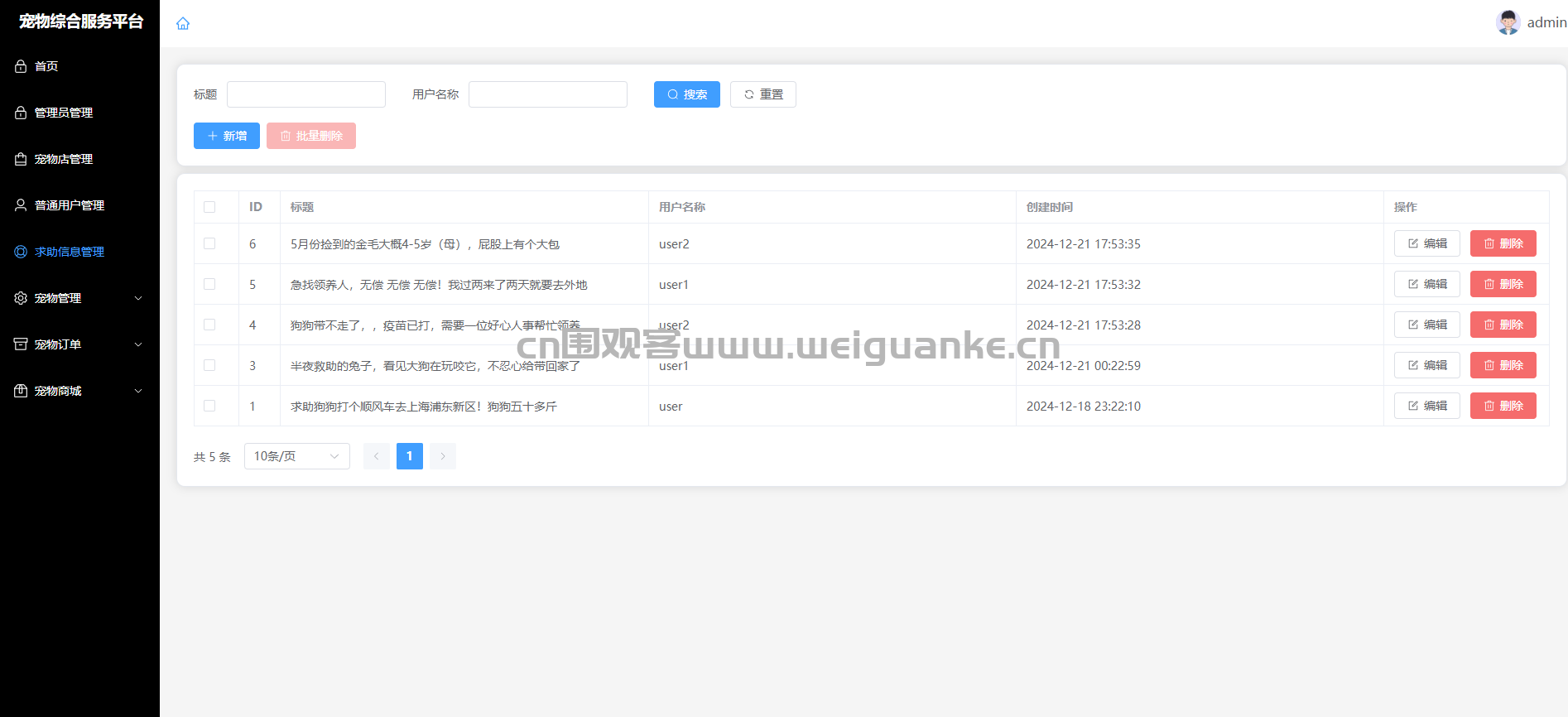Check the checkbox for row ID 4

click(209, 325)
